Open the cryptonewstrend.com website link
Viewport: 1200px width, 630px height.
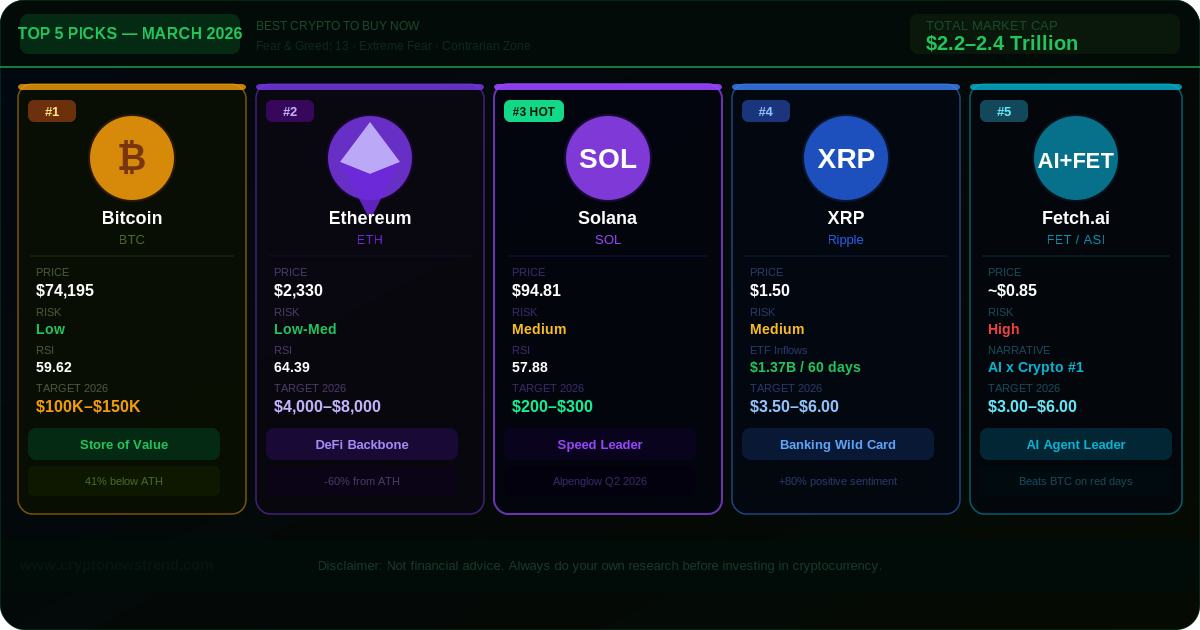click(x=117, y=565)
